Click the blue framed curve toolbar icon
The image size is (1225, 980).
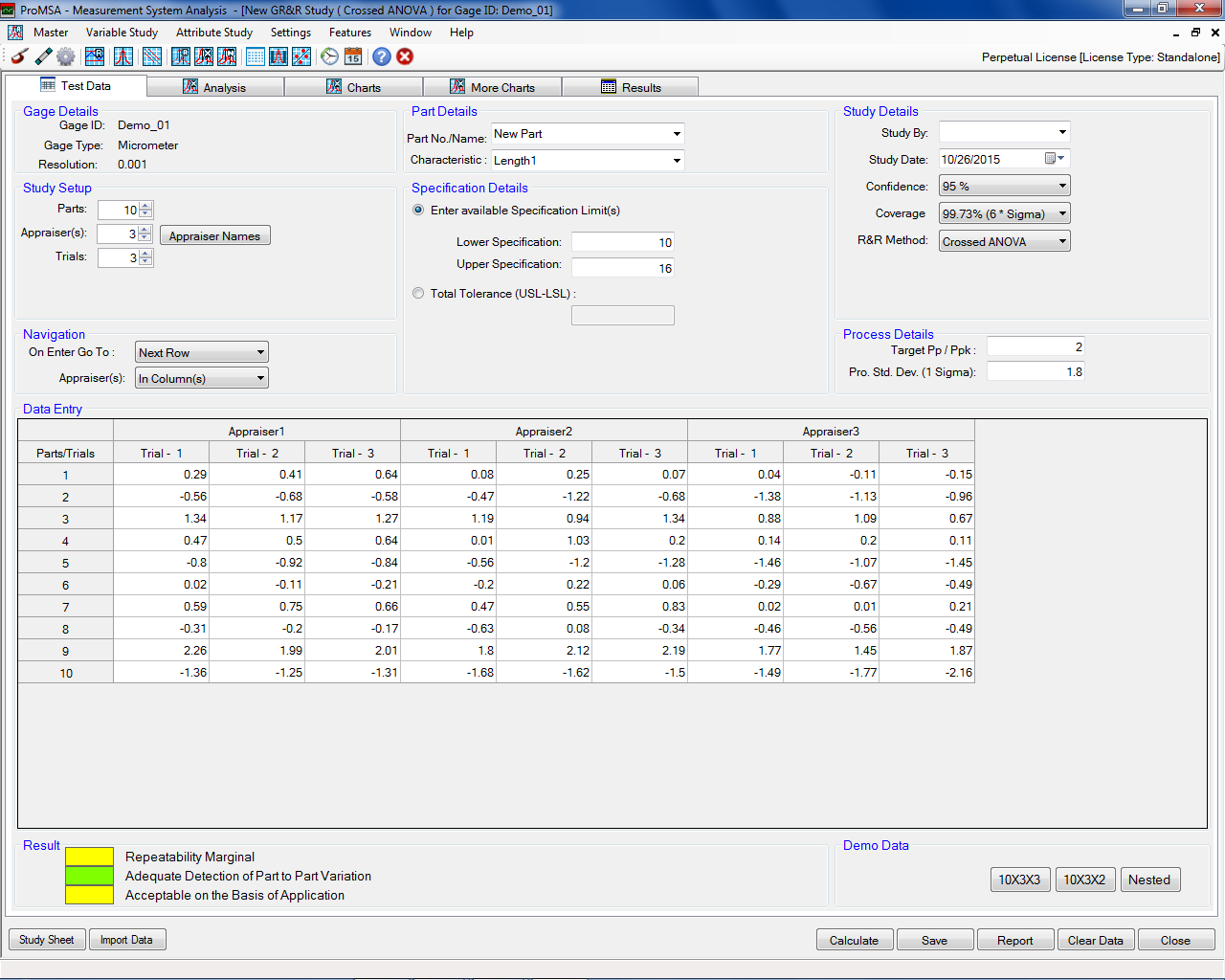click(x=278, y=56)
